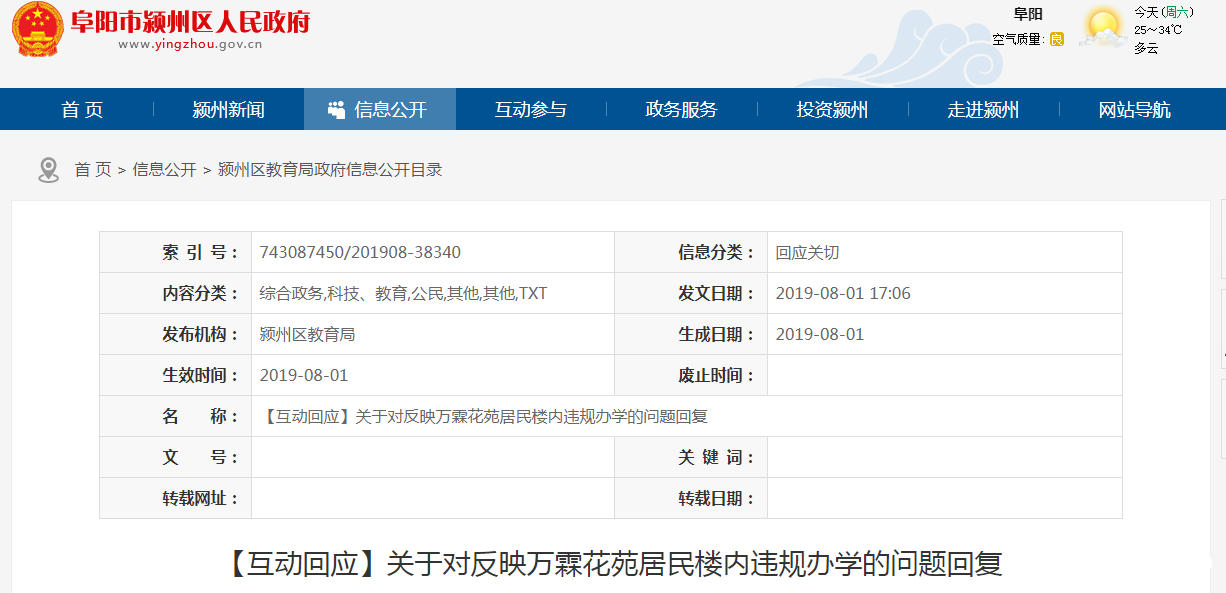Click the 信息公开 breadcrumb link
Screen dimensions: 1226x593
(x=164, y=170)
